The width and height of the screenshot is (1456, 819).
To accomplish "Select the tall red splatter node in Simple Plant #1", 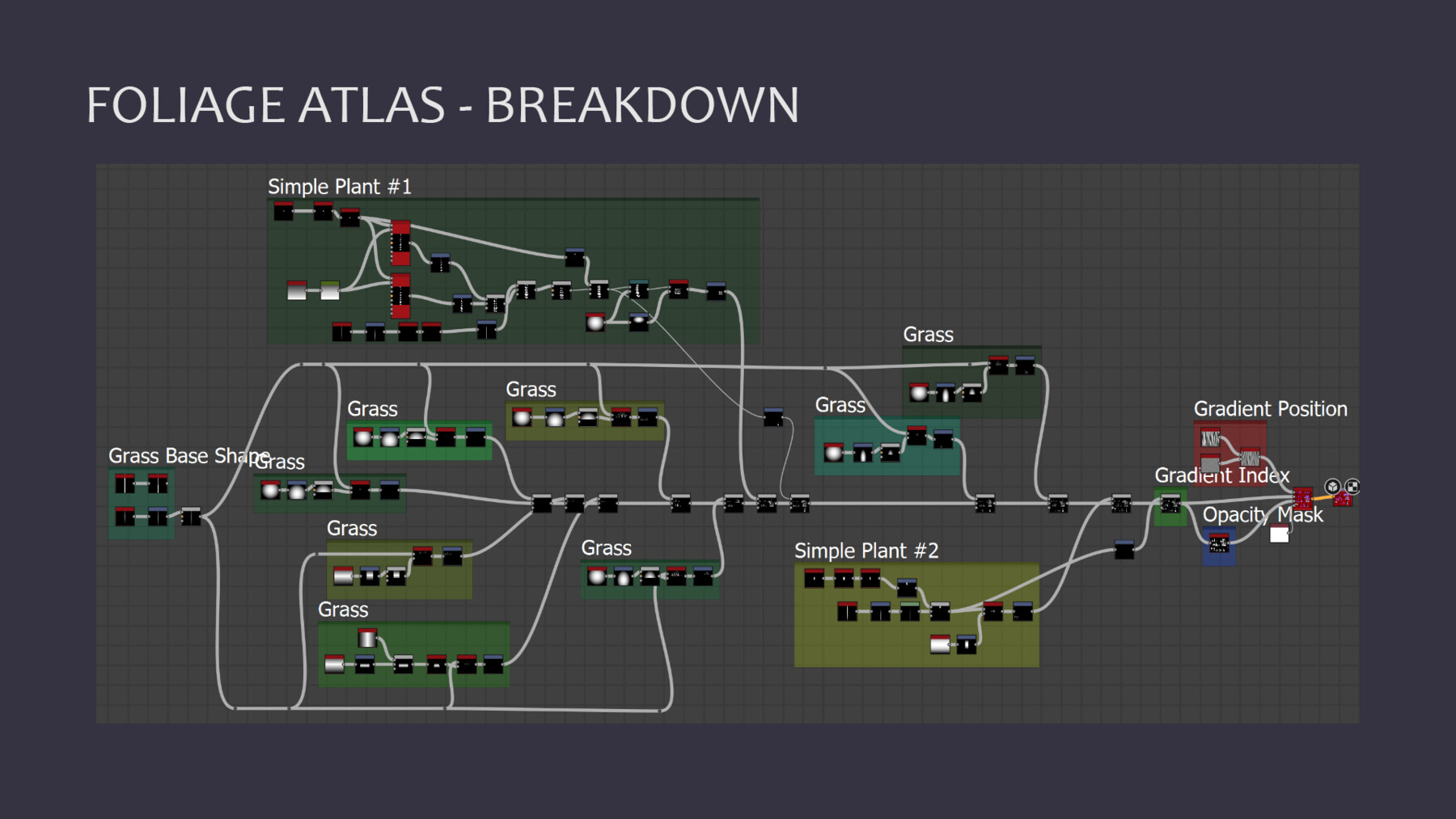I will (400, 243).
